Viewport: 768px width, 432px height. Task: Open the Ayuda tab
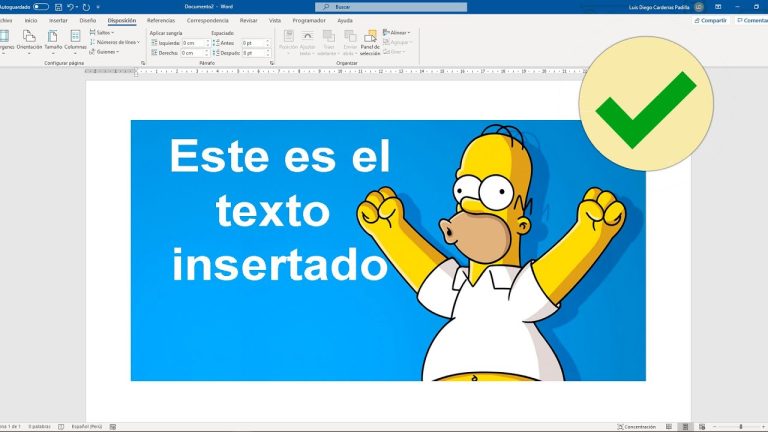(345, 21)
